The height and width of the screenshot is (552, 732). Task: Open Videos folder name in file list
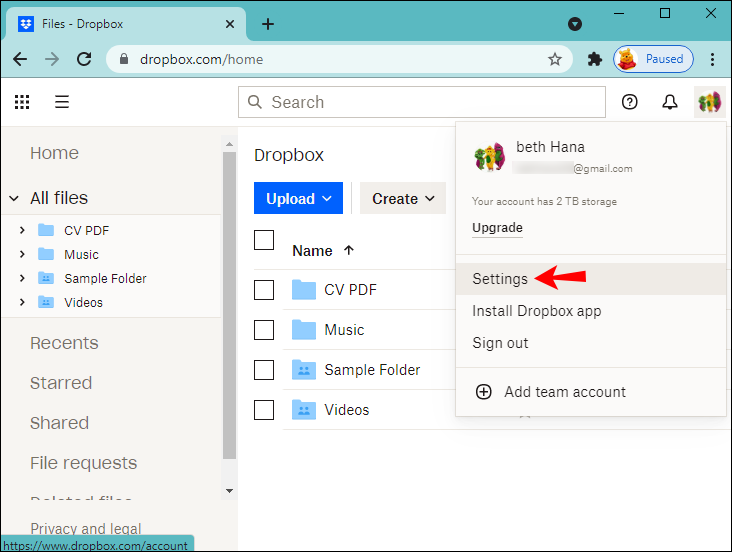[346, 410]
